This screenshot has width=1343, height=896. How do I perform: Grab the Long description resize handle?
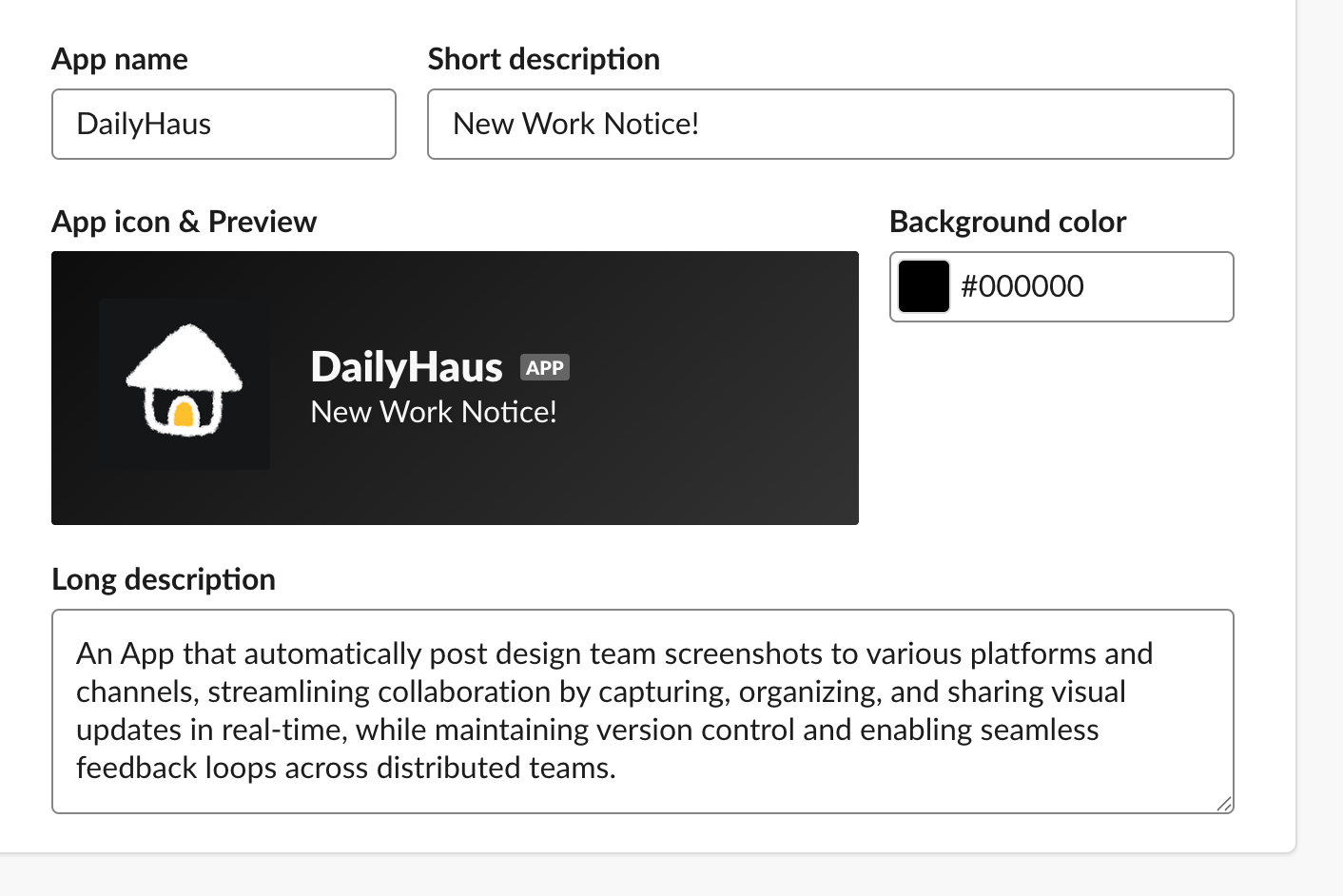coord(1224,804)
